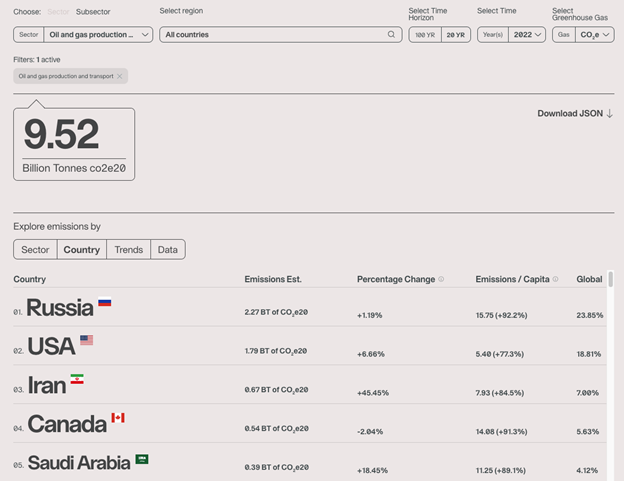
Task: Switch to the Data tab
Action: pos(167,250)
